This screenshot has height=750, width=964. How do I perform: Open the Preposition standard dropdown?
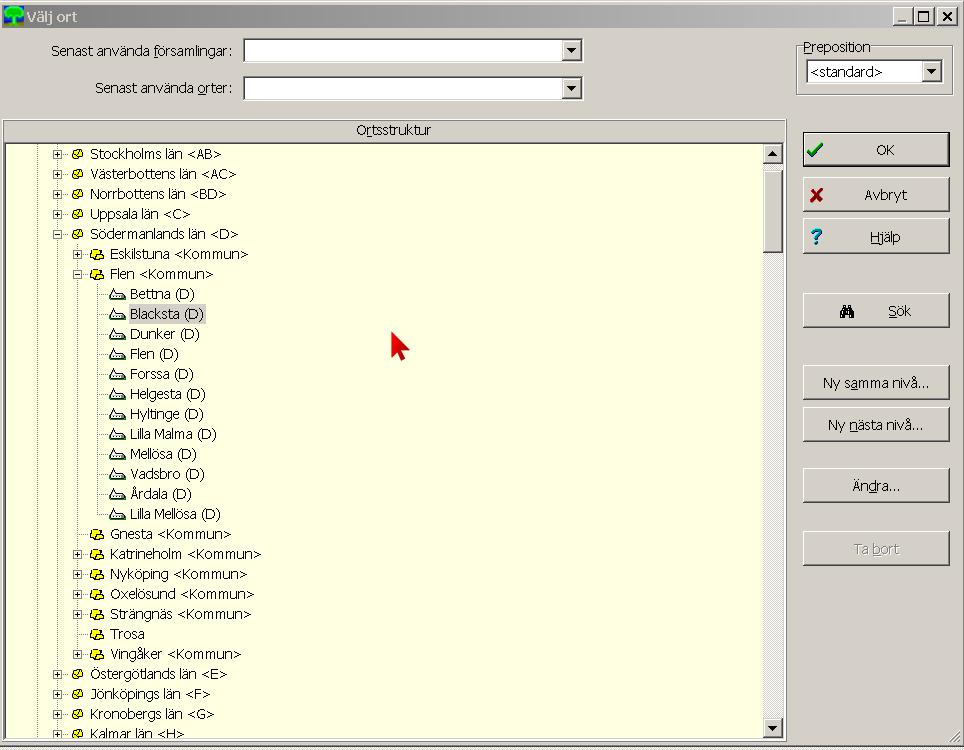tap(931, 72)
